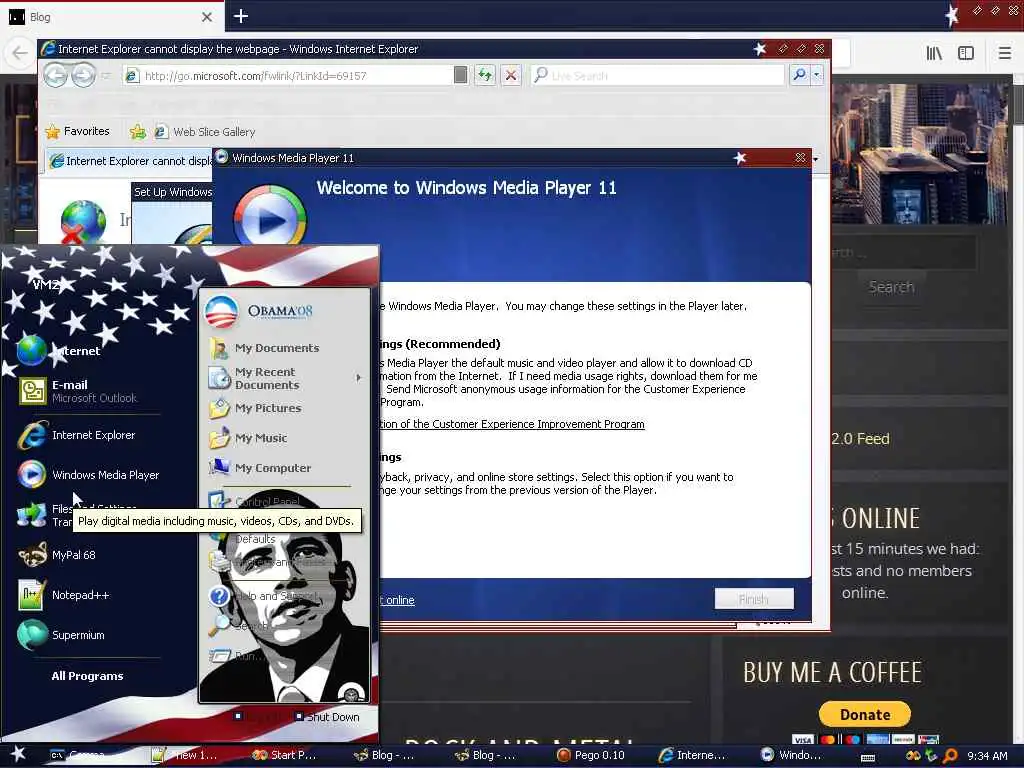The image size is (1024, 768).
Task: Click the taskbar clock showing 9:34 AM
Action: tap(987, 756)
